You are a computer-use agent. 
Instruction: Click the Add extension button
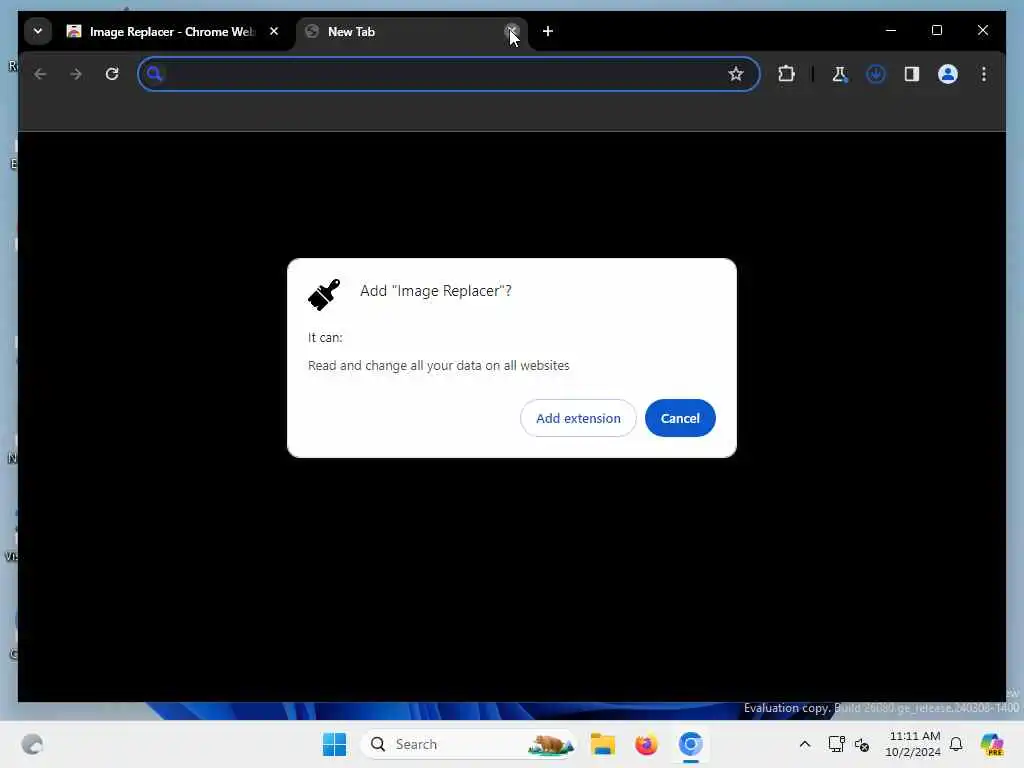click(x=578, y=418)
